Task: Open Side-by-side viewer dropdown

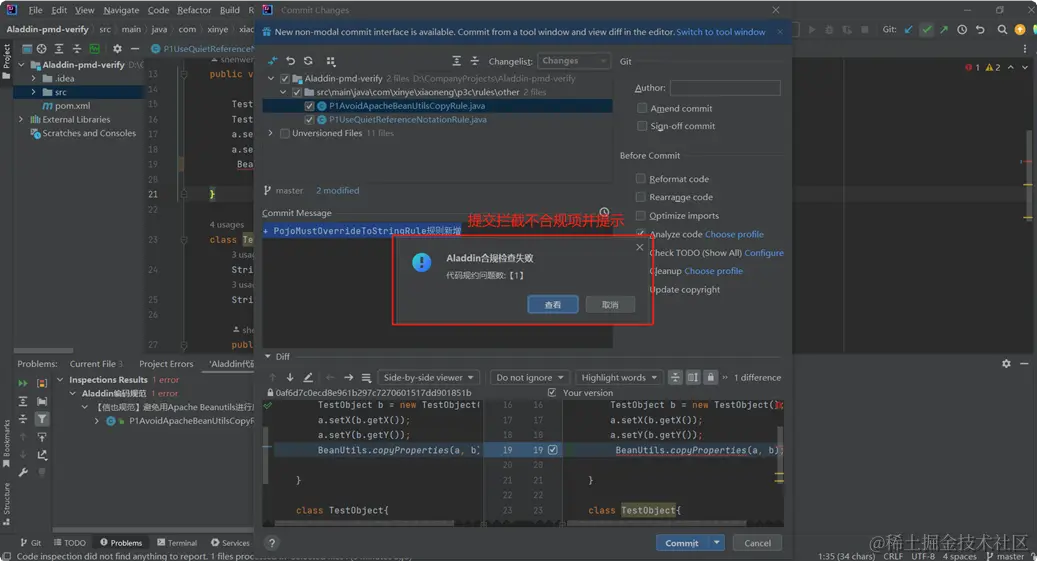Action: (x=429, y=377)
